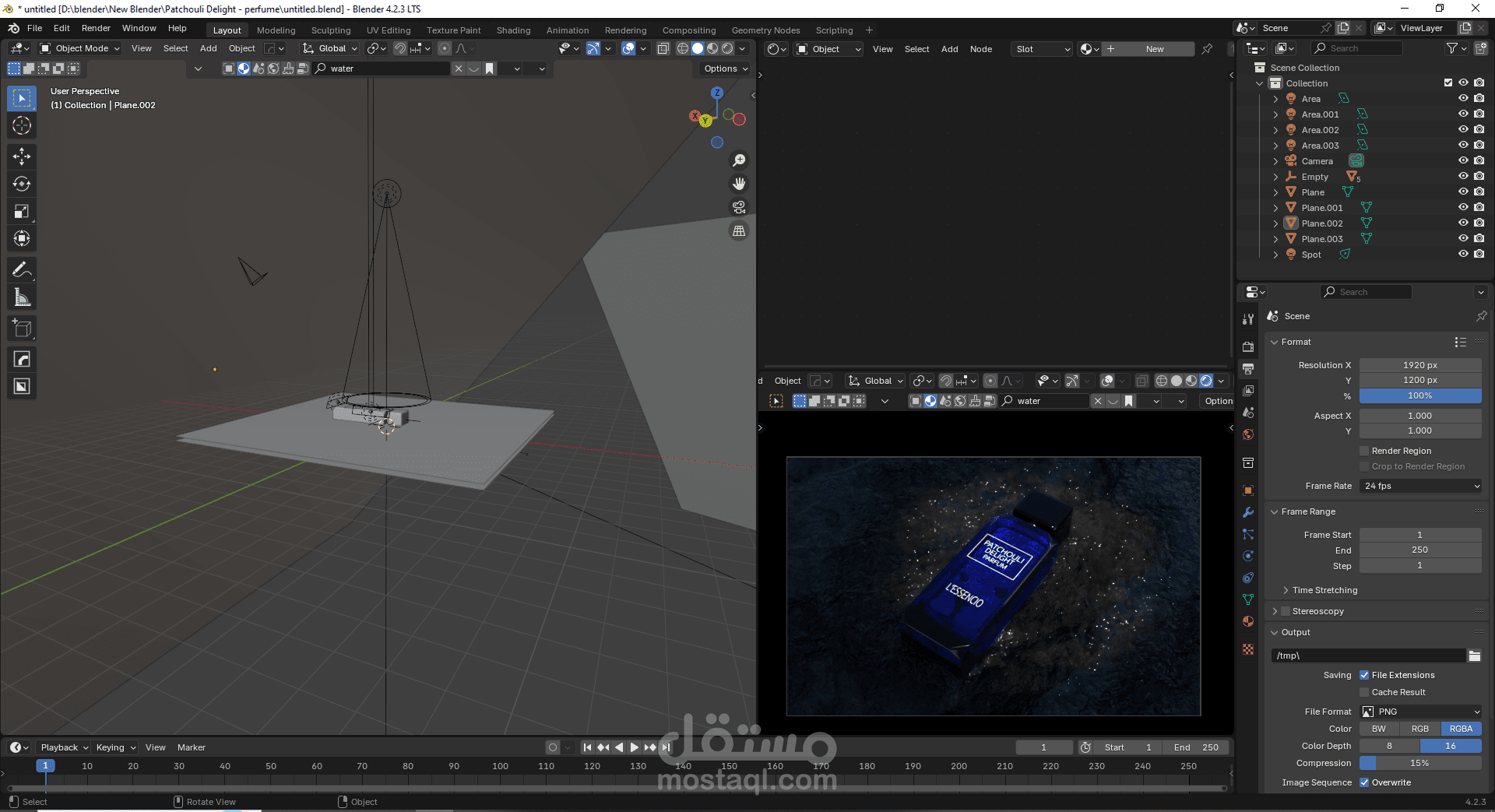1495x812 pixels.
Task: Hide the Camera object in outliner
Action: 1463,161
